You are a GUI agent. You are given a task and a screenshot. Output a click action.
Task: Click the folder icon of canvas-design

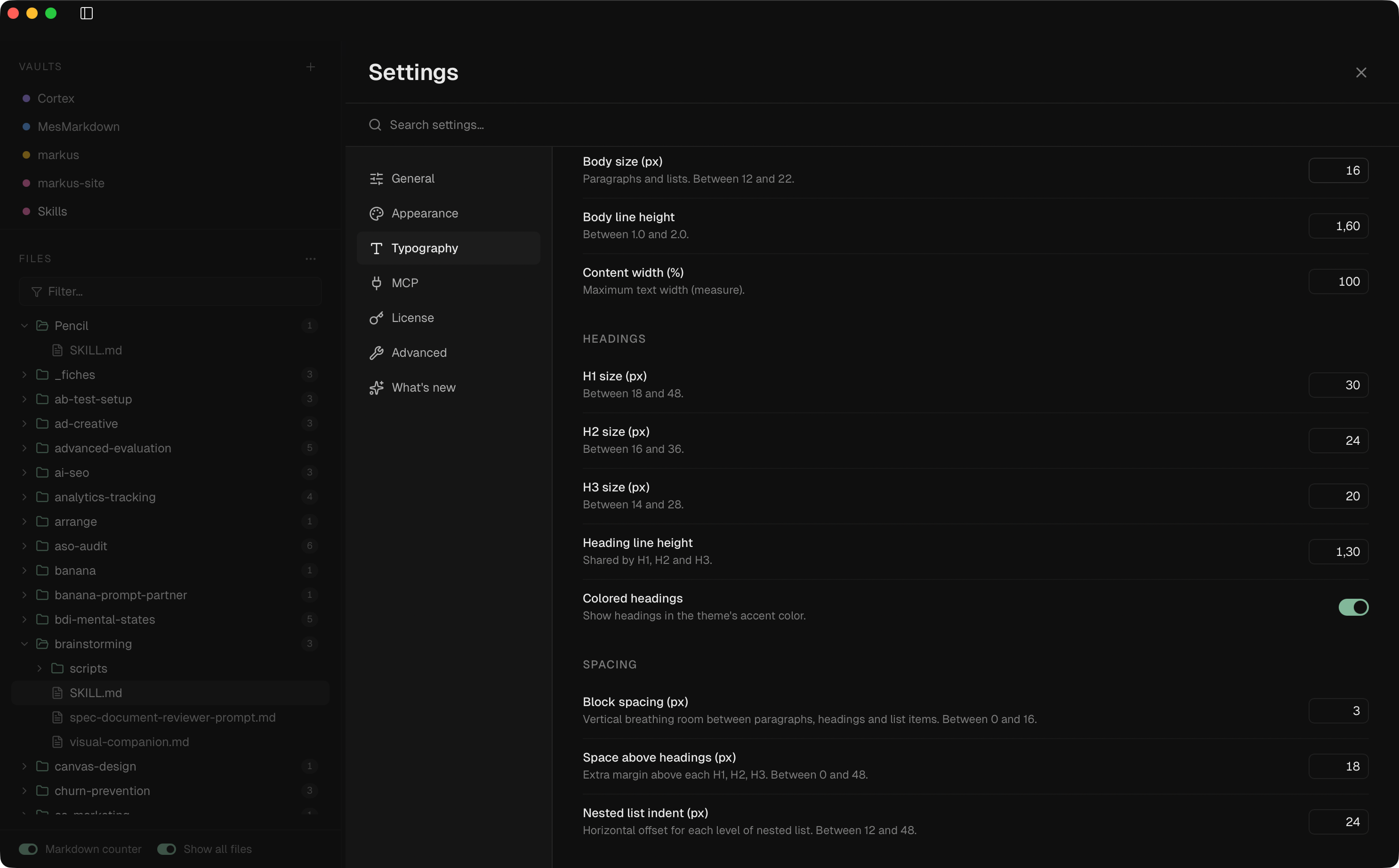tap(42, 766)
